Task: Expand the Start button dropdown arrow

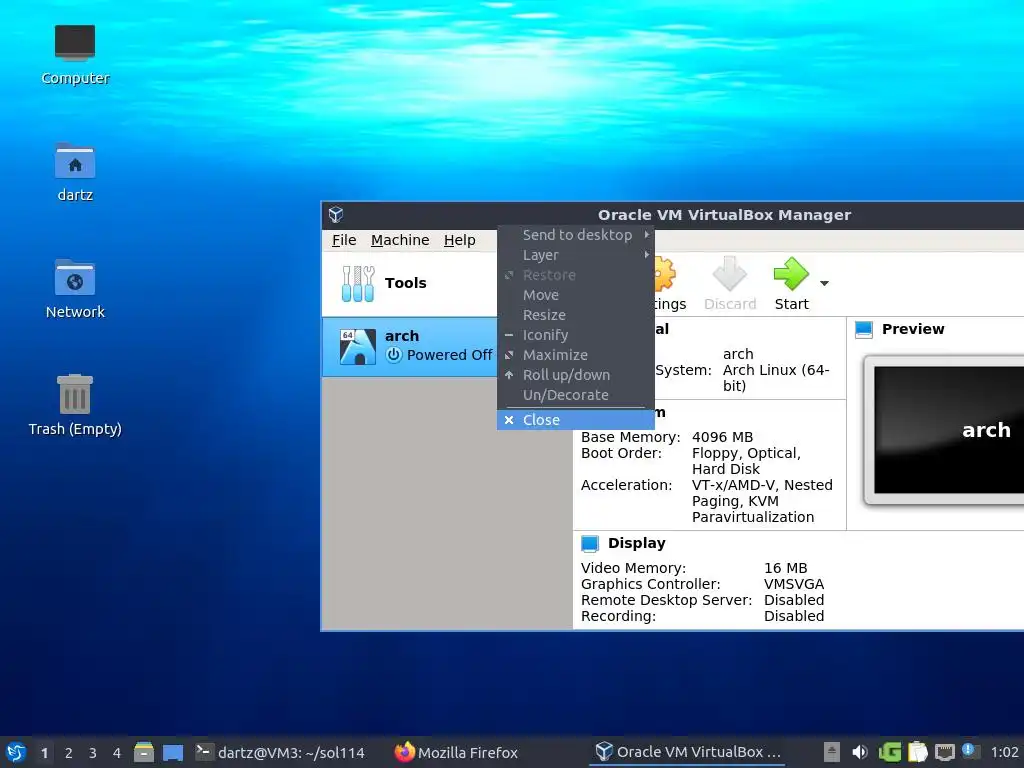Action: 824,283
